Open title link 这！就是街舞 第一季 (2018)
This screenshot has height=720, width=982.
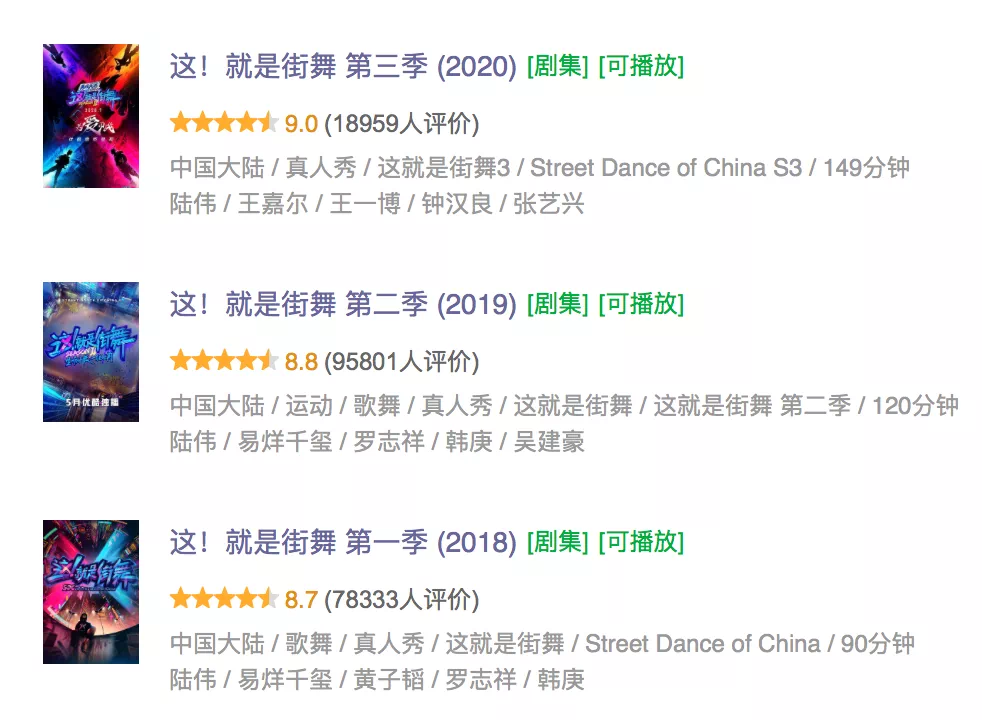[x=343, y=542]
